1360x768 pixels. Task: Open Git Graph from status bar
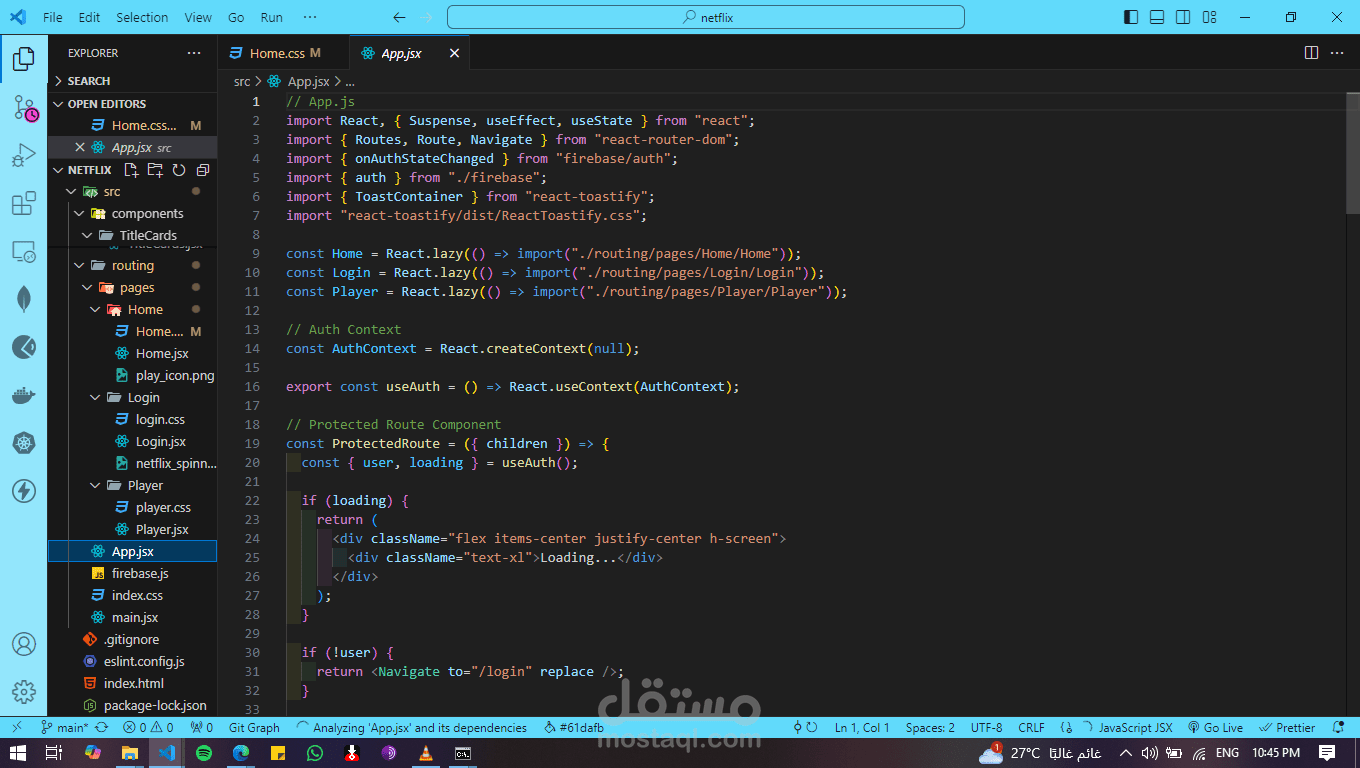pyautogui.click(x=254, y=728)
